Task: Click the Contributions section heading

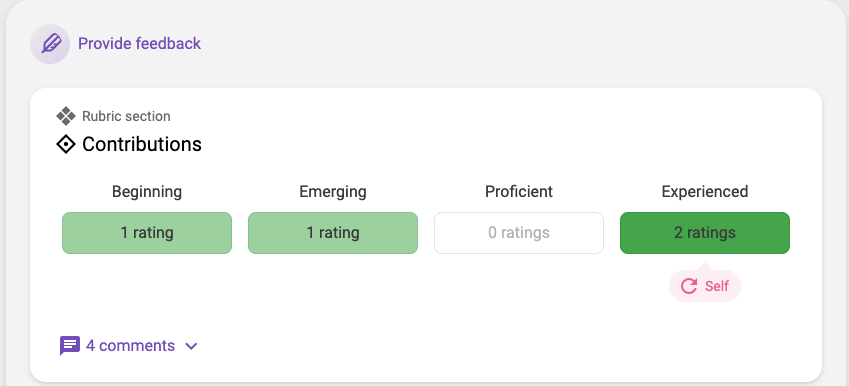Action: pos(142,145)
